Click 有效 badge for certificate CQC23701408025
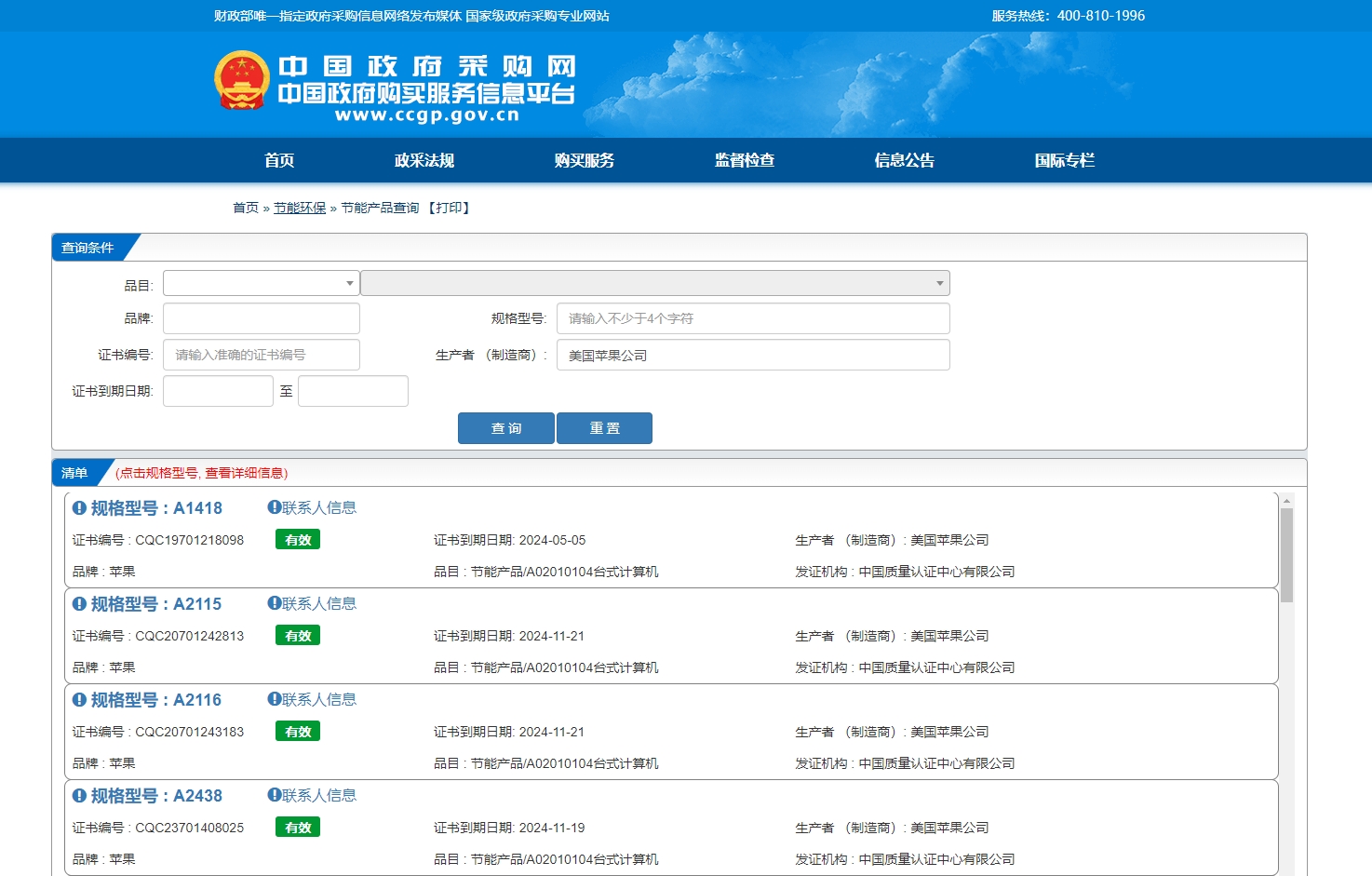This screenshot has width=1372, height=876. [298, 828]
